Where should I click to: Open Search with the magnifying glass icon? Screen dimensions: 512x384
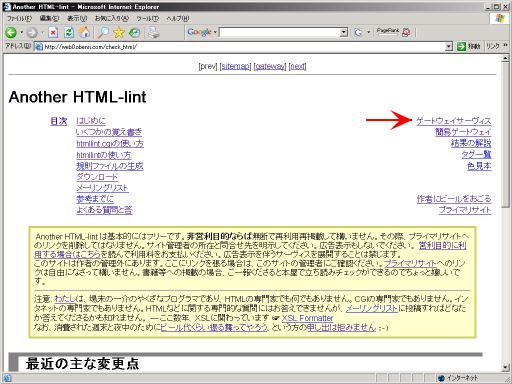click(103, 32)
